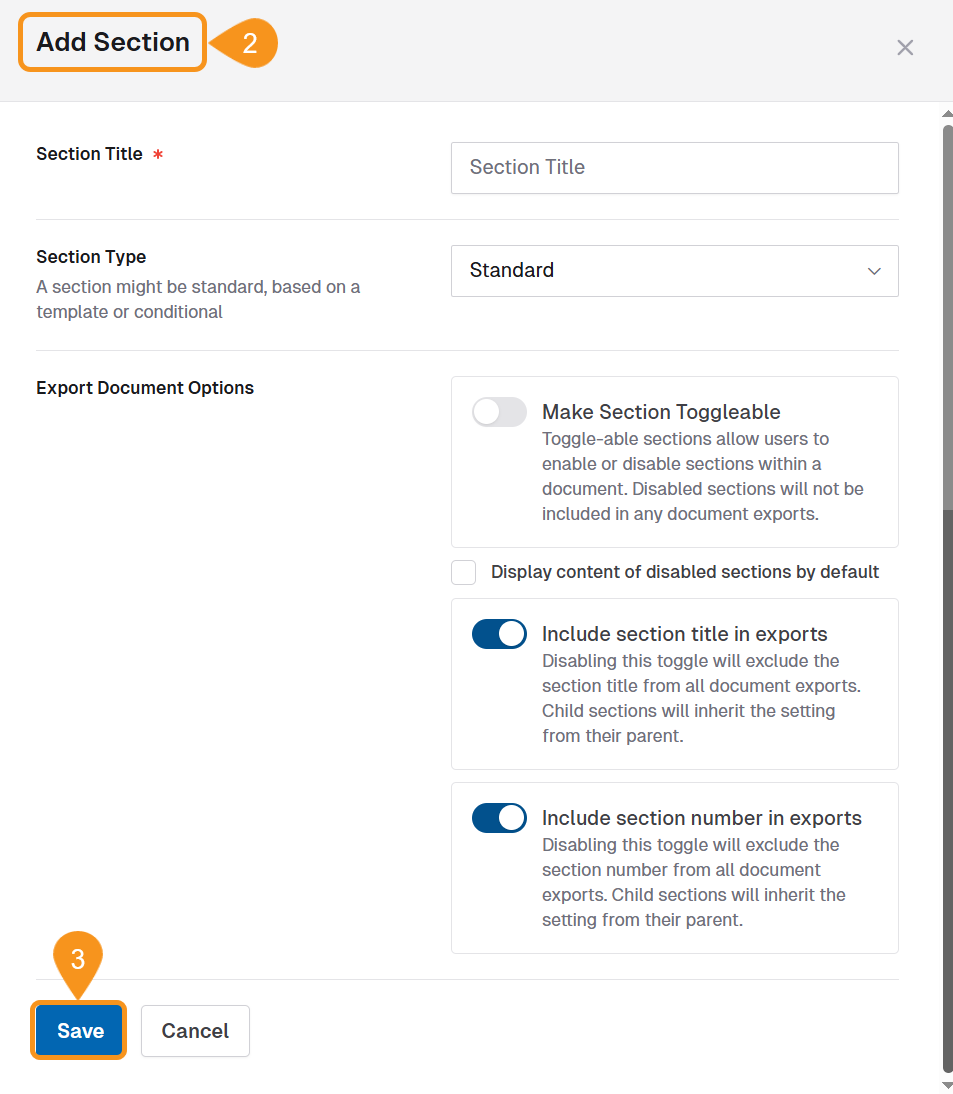Screen dimensions: 953x1094
Task: Enable the Make Section Toggleable switch
Action: coord(498,412)
